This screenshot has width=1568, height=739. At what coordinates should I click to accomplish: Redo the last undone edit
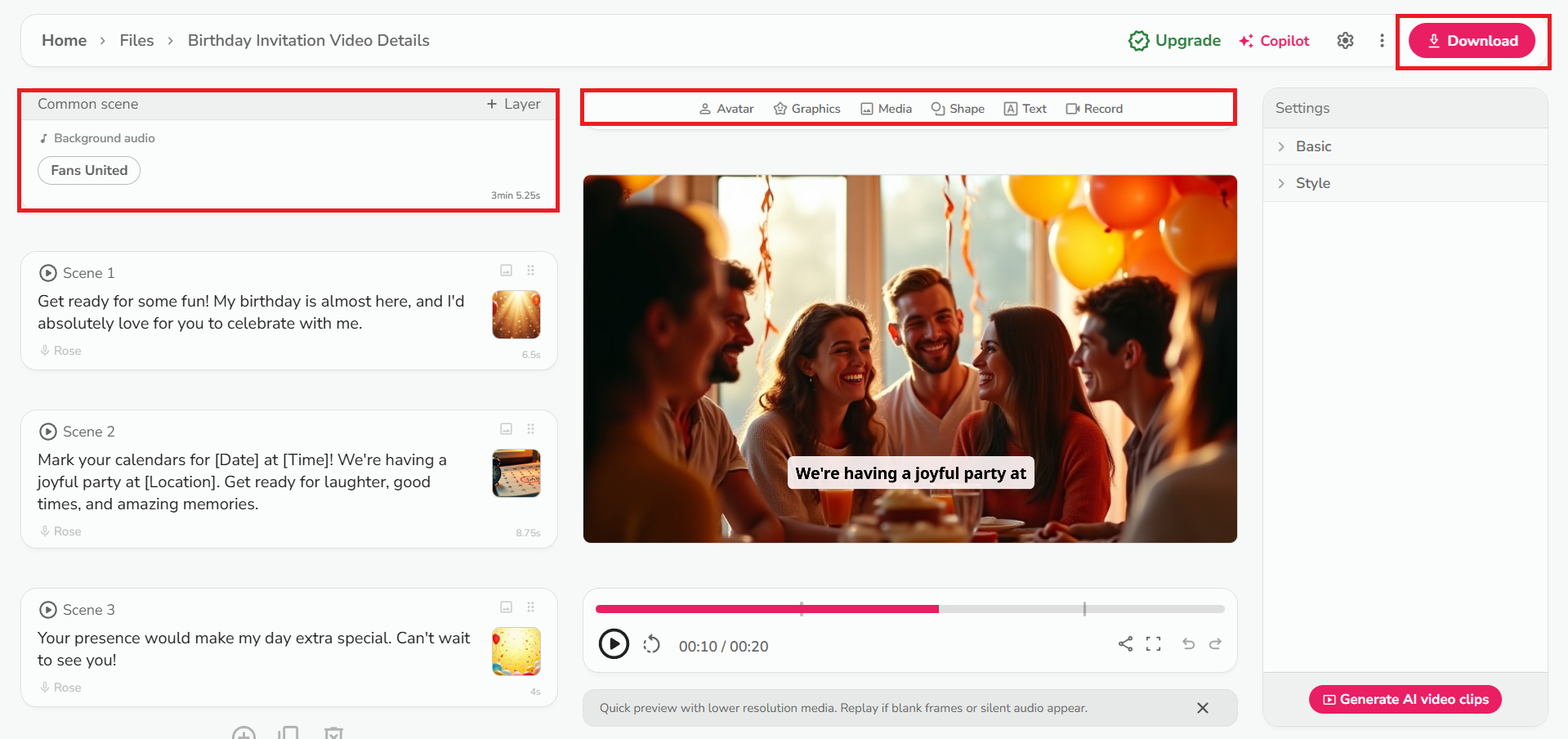coord(1216,644)
